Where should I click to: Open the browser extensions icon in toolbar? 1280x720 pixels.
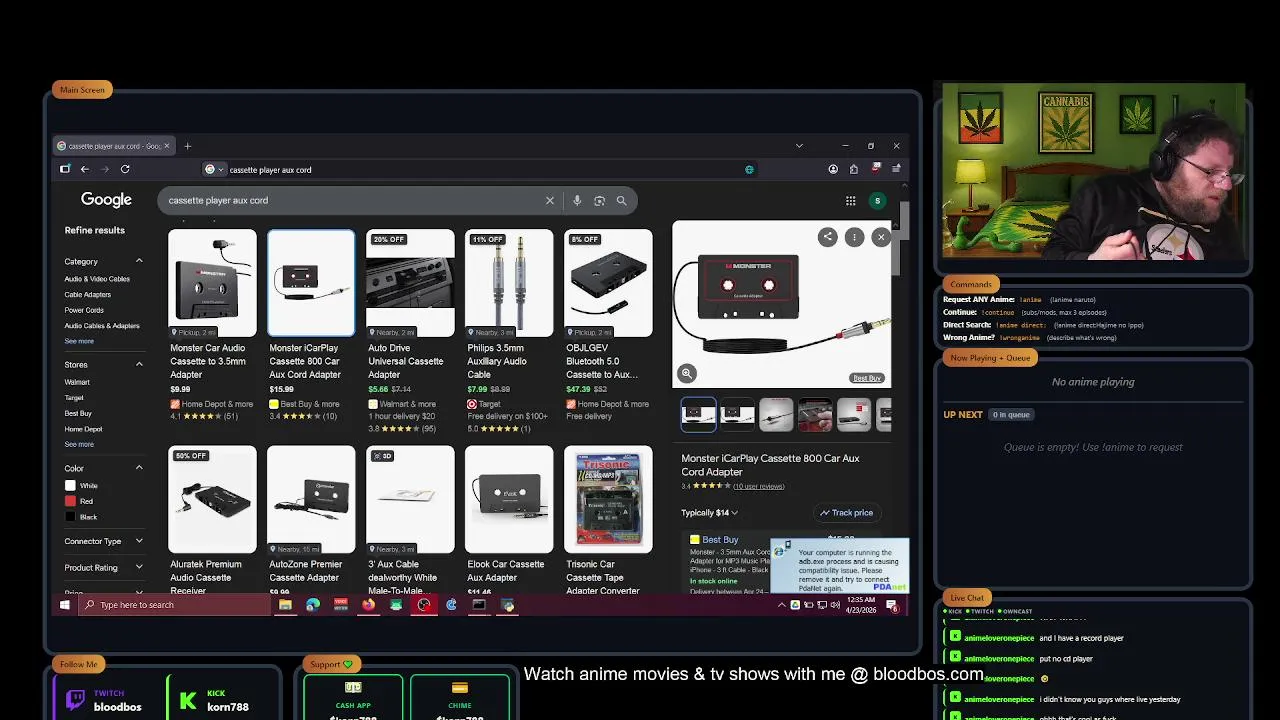click(x=853, y=169)
